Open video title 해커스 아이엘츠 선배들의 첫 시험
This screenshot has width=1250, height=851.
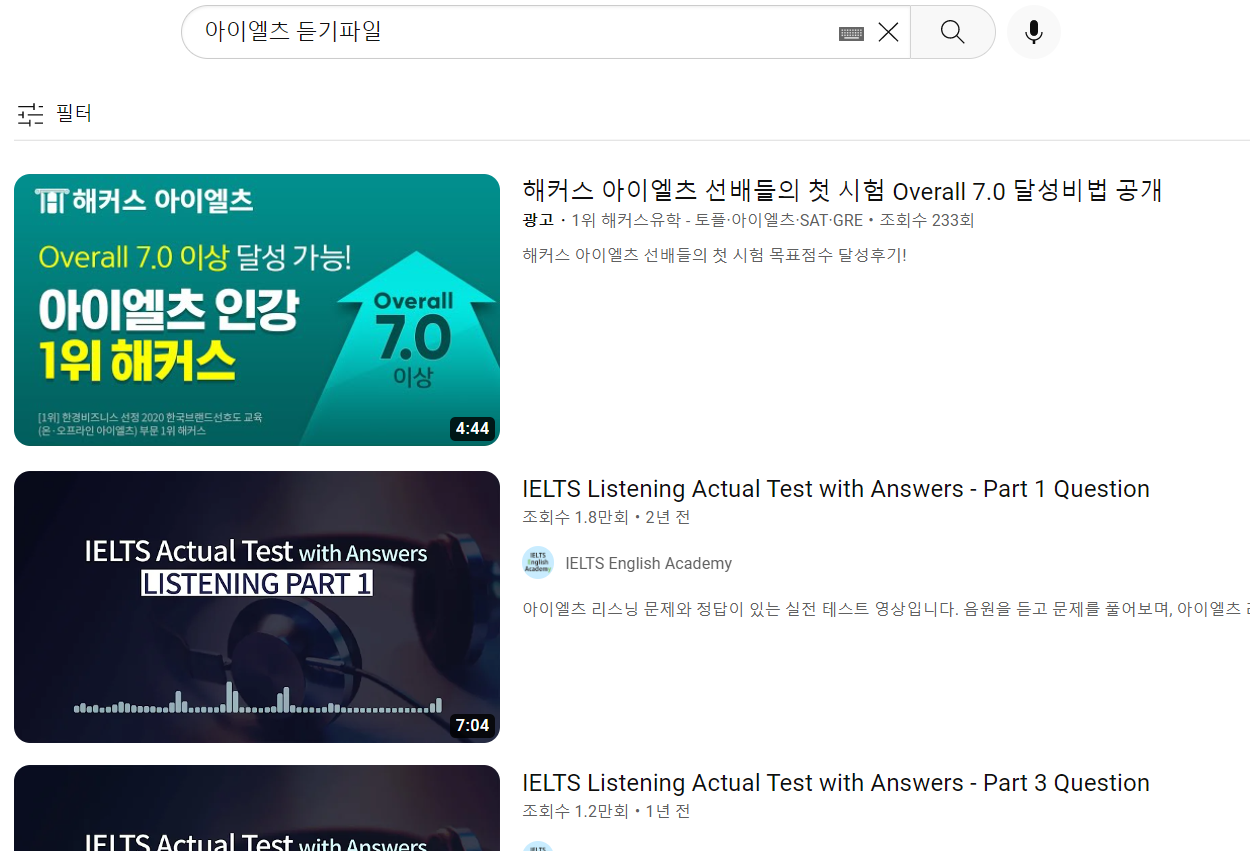[x=842, y=190]
